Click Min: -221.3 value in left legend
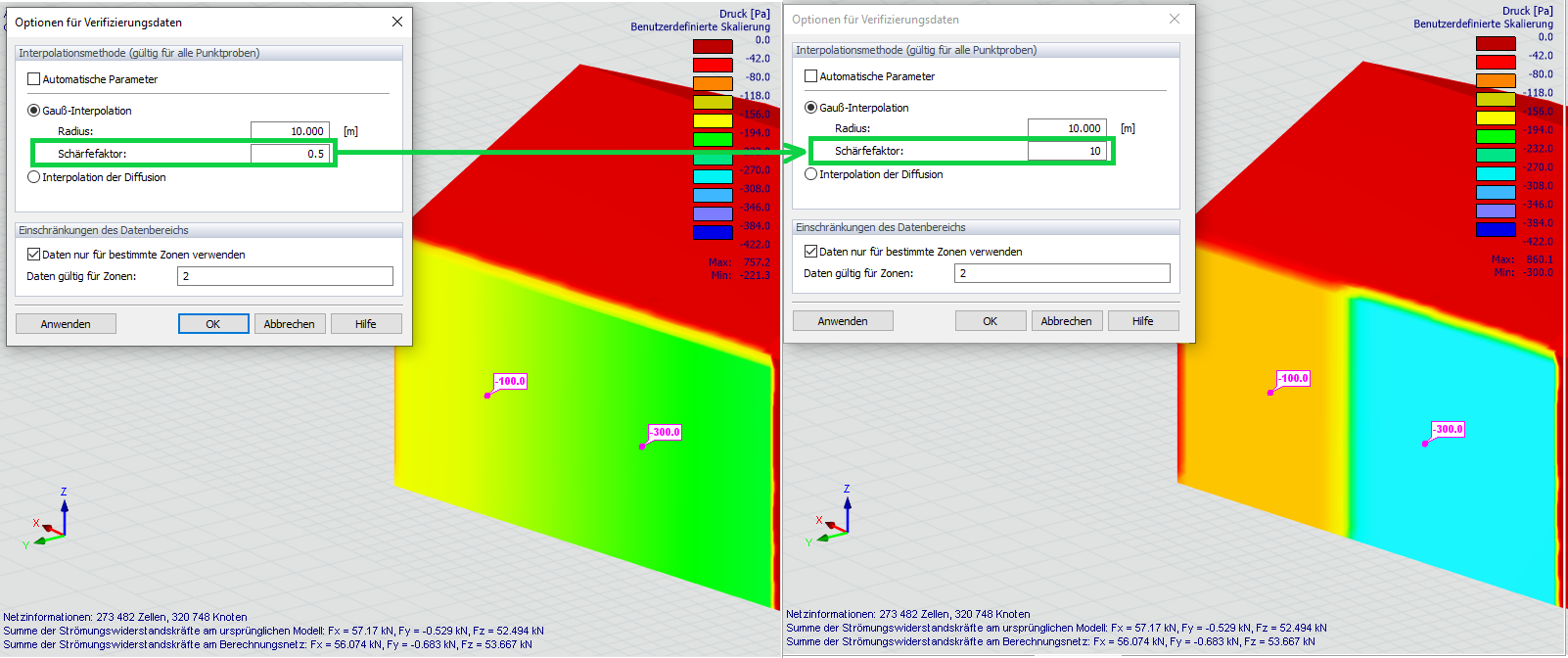This screenshot has width=1568, height=658. 740,275
